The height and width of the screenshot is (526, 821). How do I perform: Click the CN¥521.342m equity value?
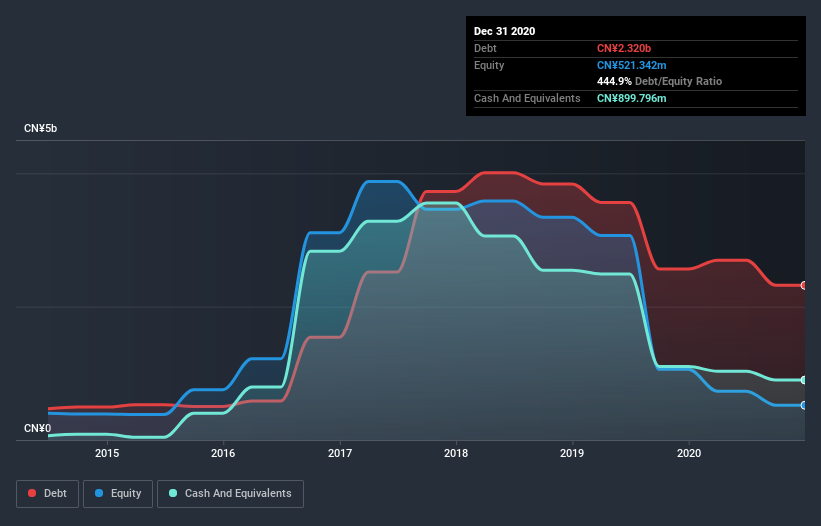click(x=631, y=65)
